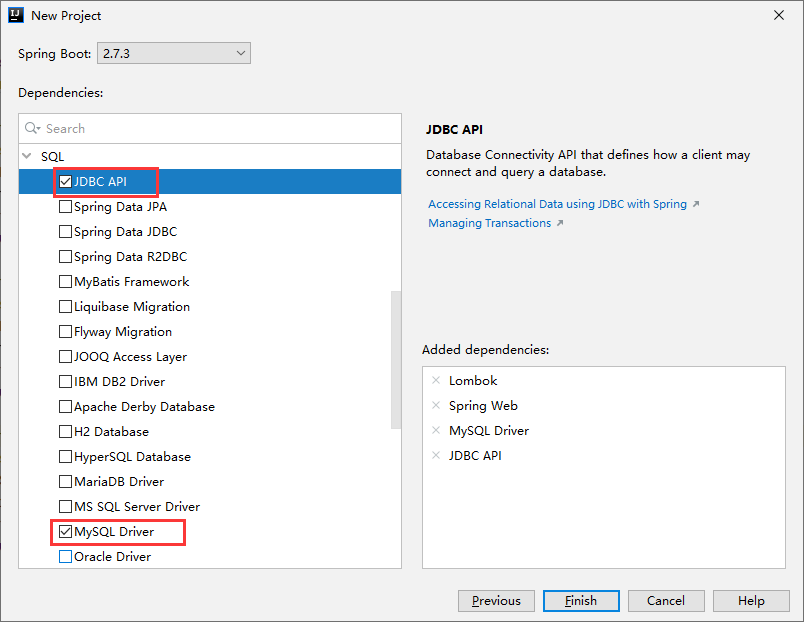Click Finish to create the project
Viewport: 804px width, 622px height.
[x=581, y=600]
